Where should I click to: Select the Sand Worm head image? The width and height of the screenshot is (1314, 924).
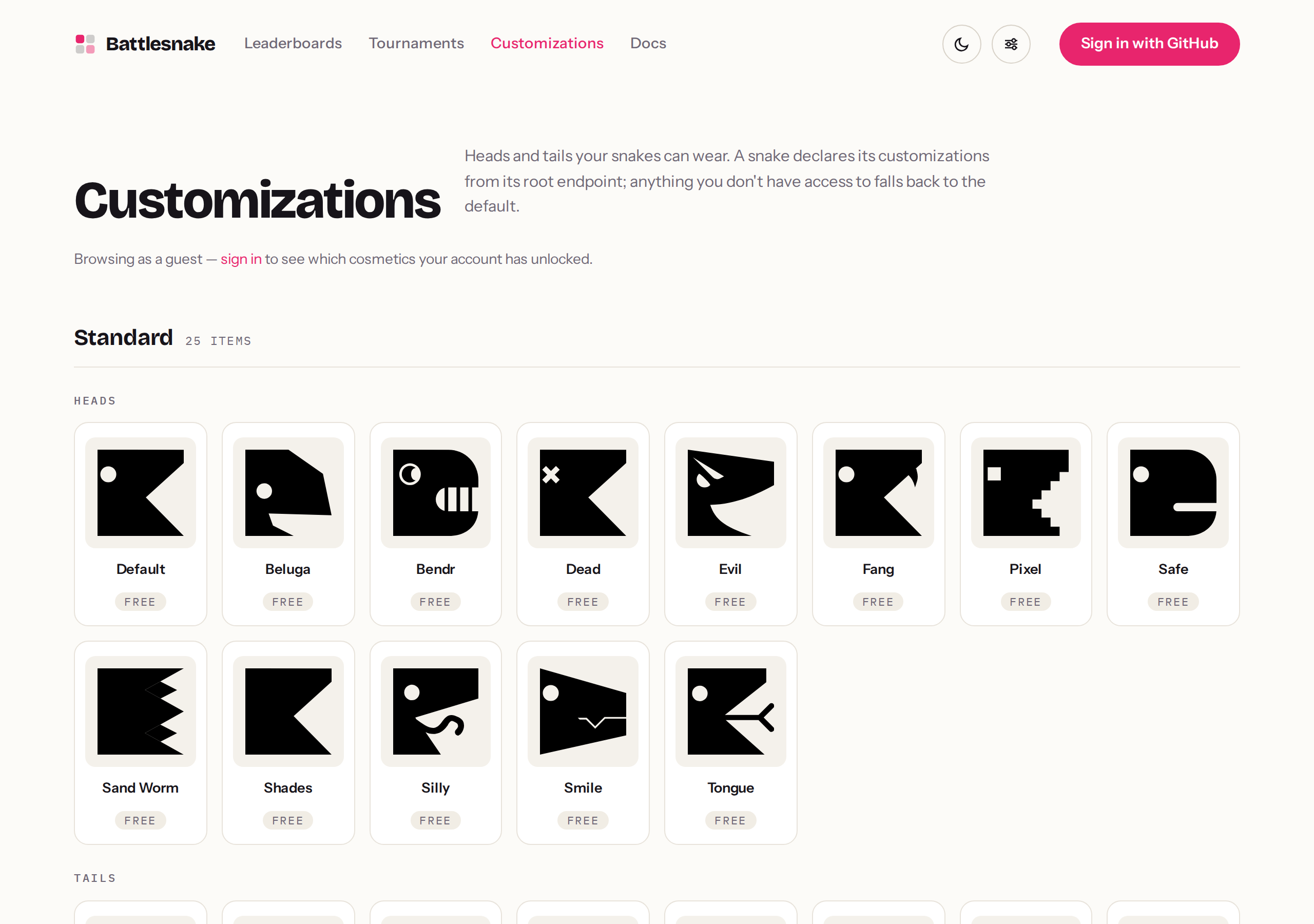coord(140,711)
